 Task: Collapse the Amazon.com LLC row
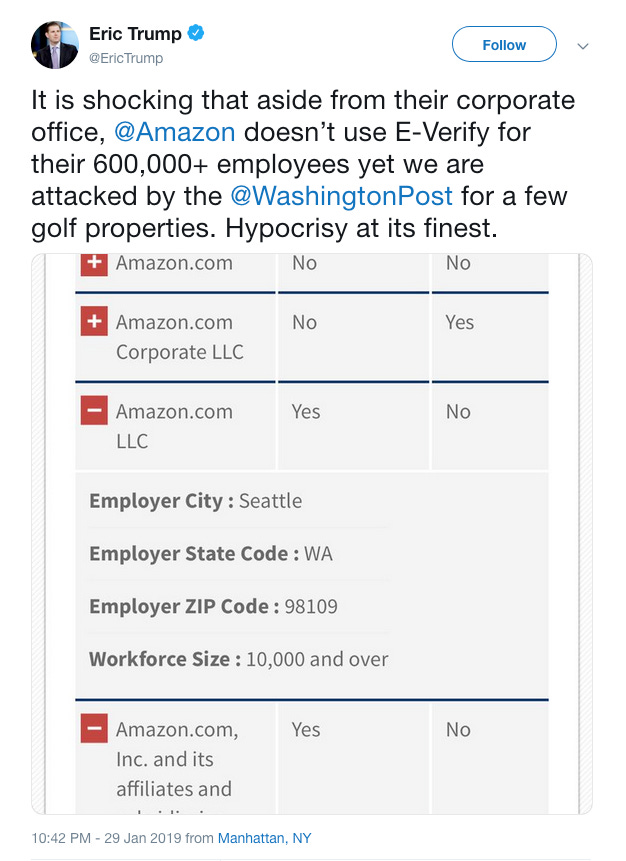[94, 411]
